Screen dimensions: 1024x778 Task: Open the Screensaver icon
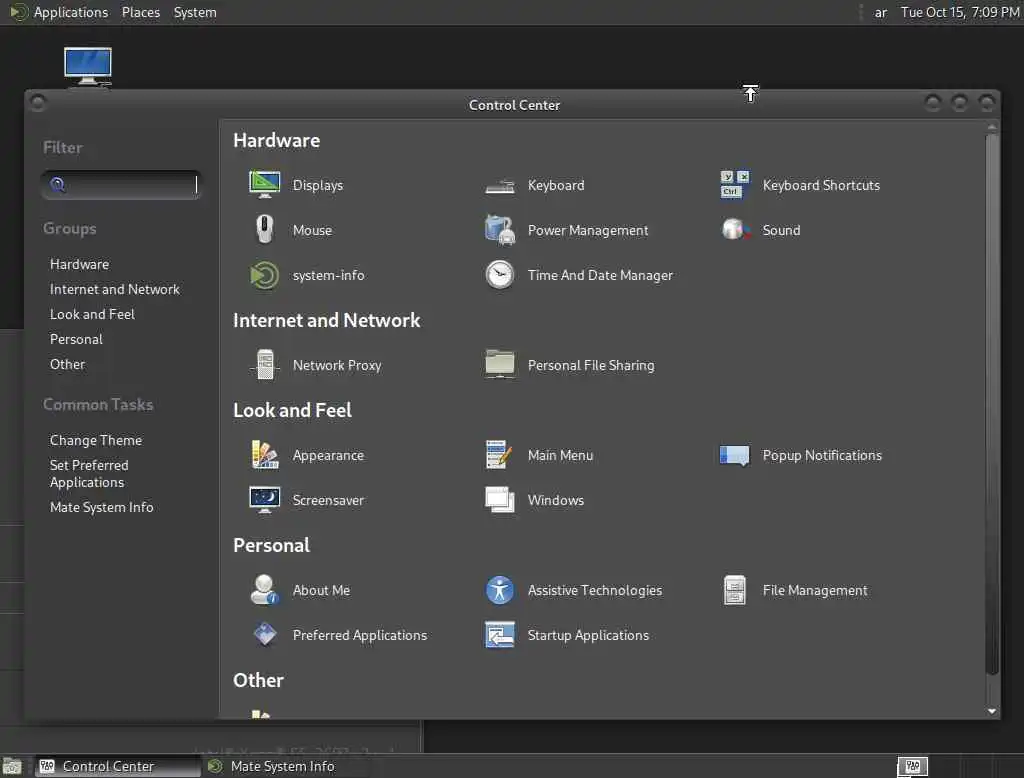coord(264,500)
